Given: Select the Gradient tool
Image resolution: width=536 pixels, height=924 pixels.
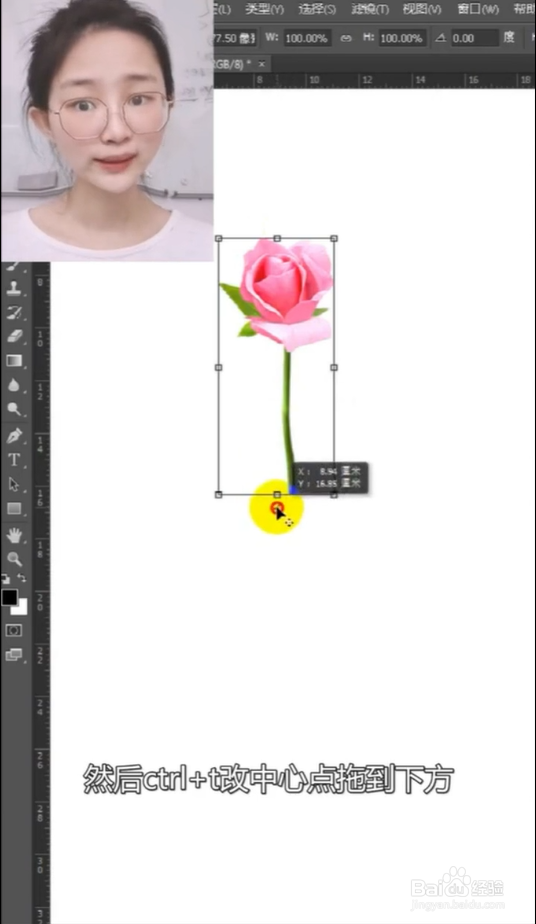Looking at the screenshot, I should 14,361.
